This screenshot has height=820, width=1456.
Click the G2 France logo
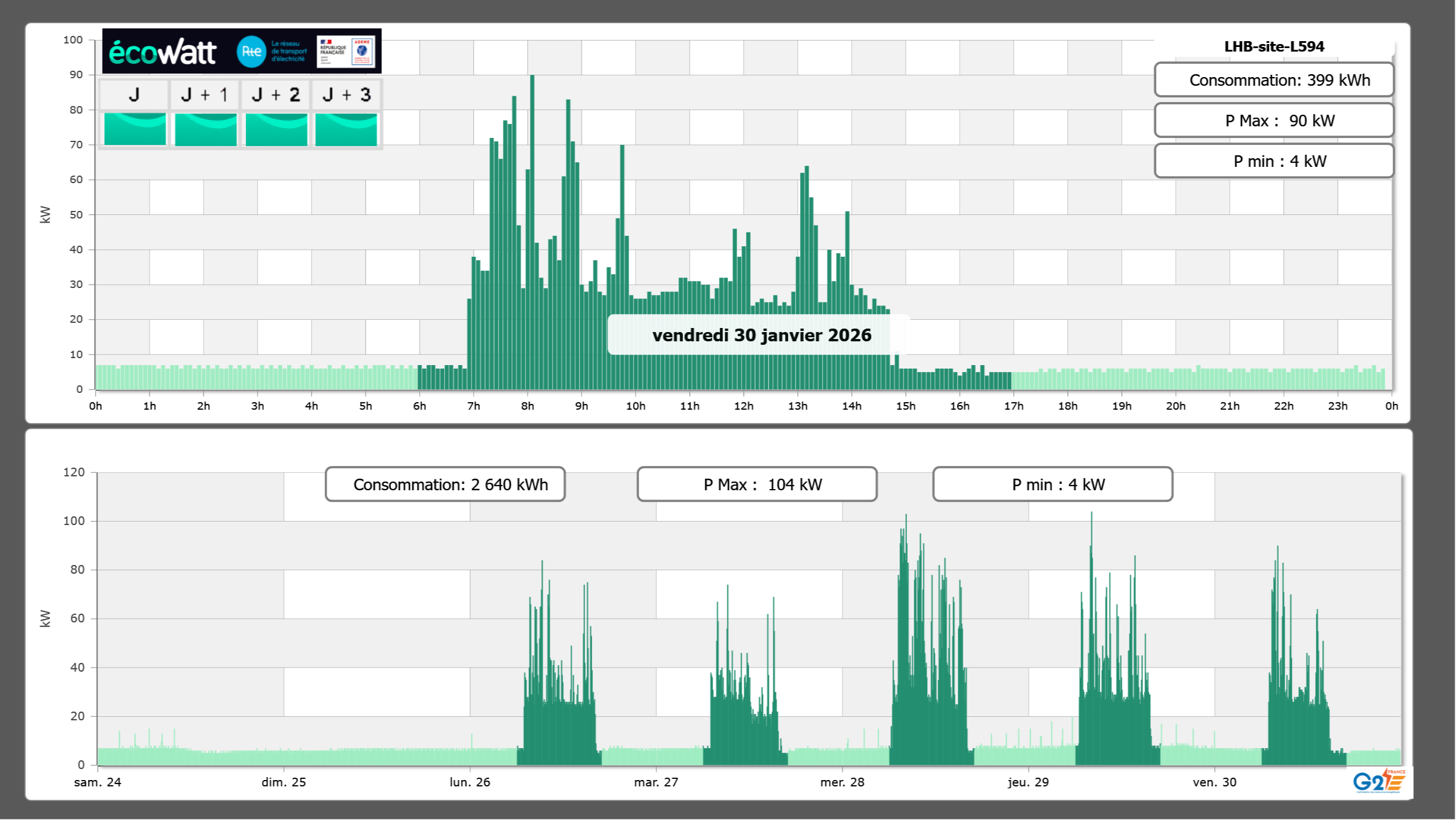click(x=1379, y=781)
